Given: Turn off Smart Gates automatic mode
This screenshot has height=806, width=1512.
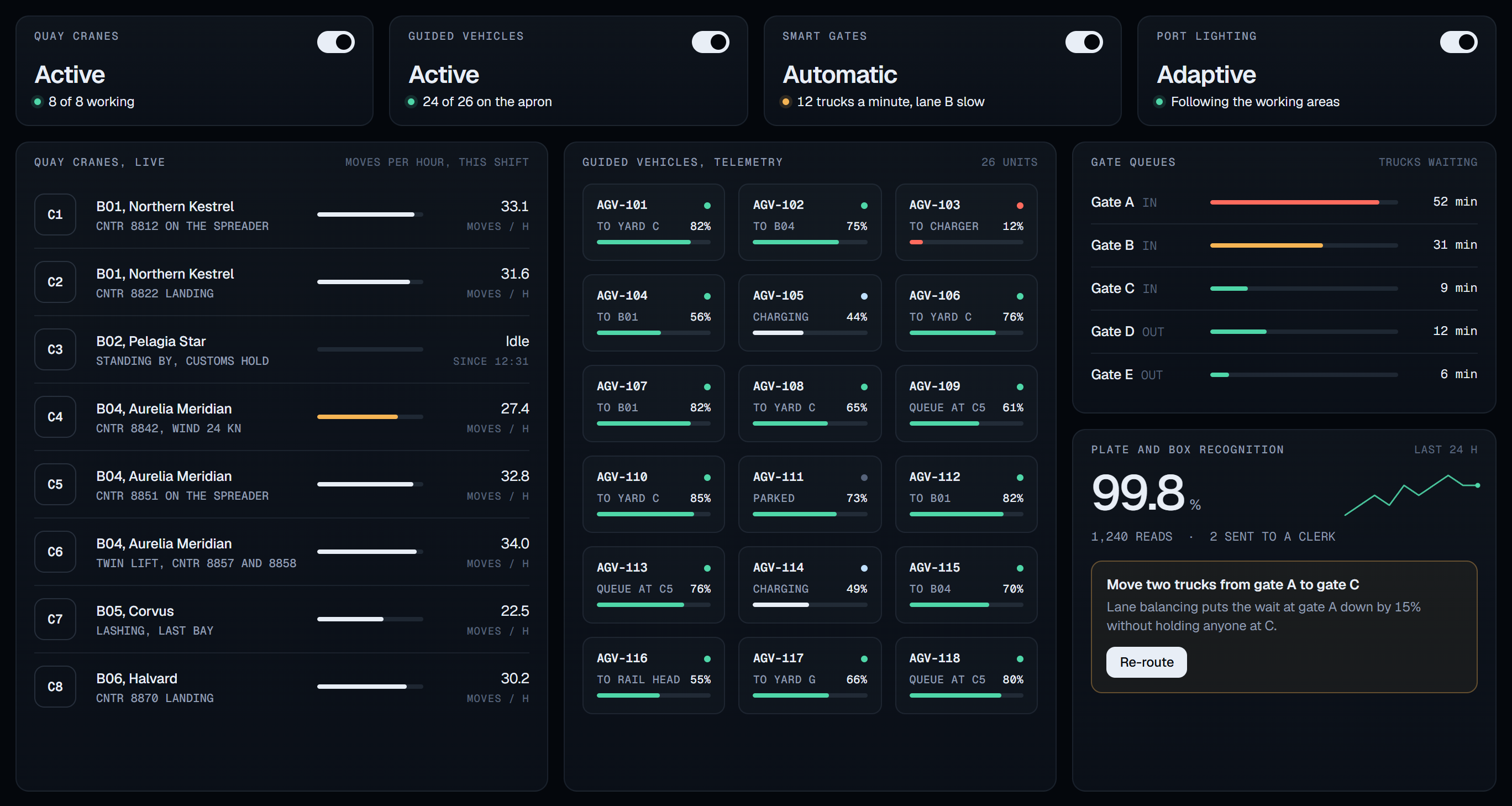Looking at the screenshot, I should (x=1084, y=42).
